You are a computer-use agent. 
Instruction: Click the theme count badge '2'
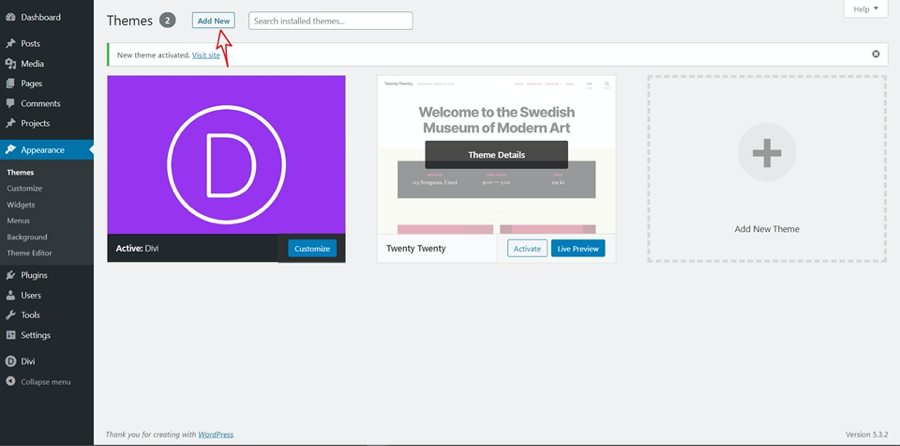(x=167, y=21)
